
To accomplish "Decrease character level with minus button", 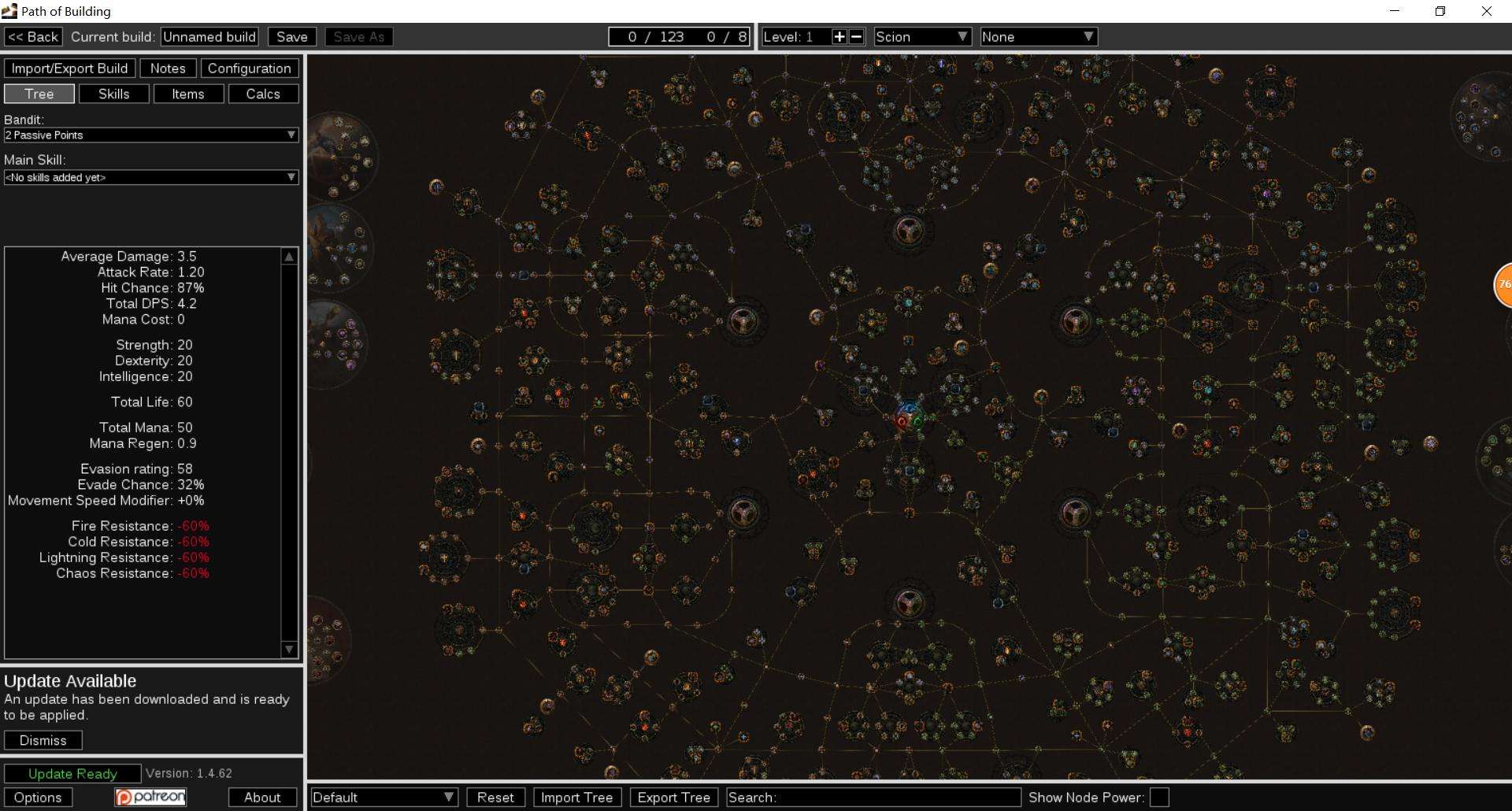I will click(x=857, y=37).
